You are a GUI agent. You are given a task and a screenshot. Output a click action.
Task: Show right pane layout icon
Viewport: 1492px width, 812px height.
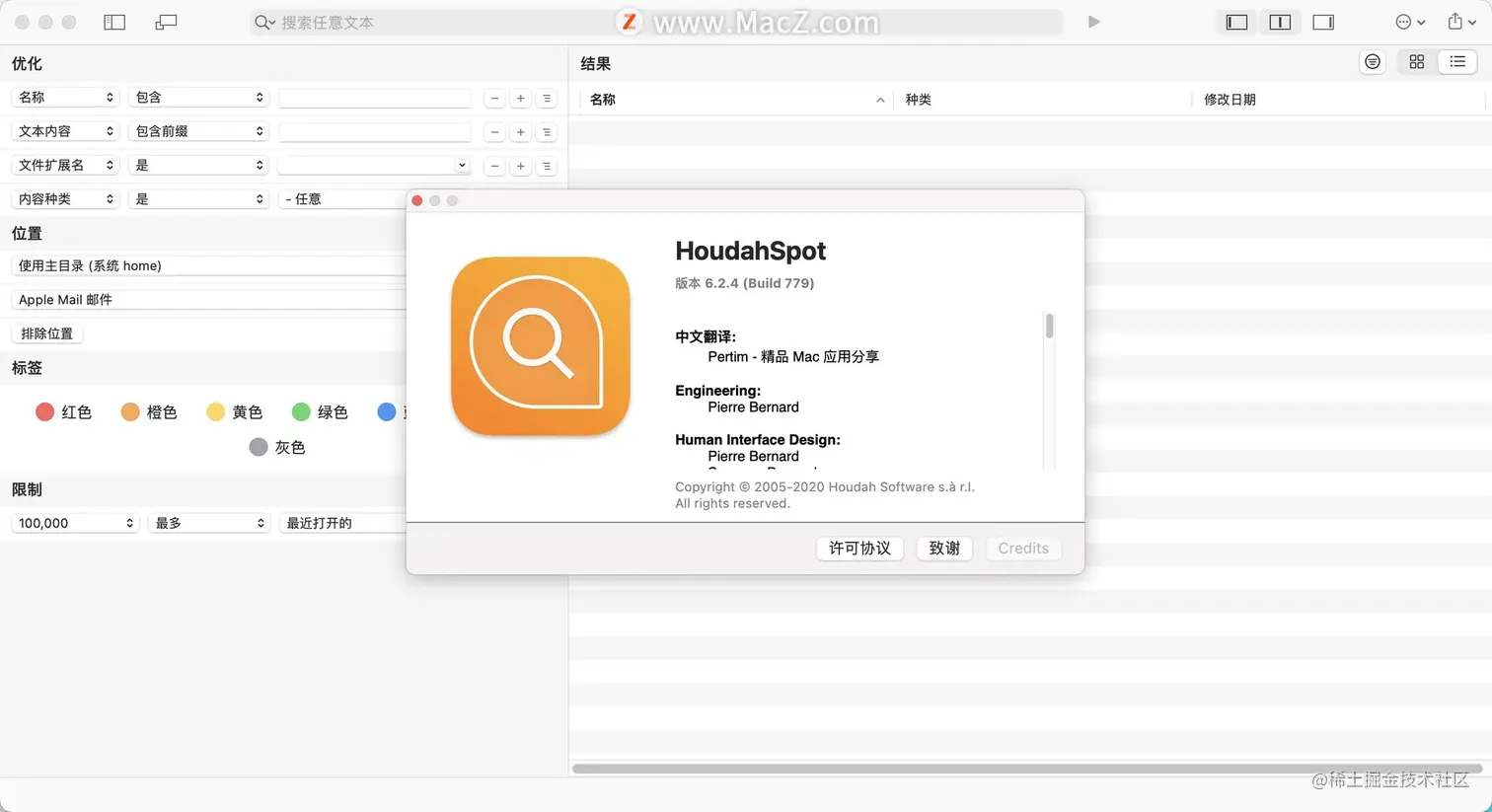click(x=1323, y=22)
